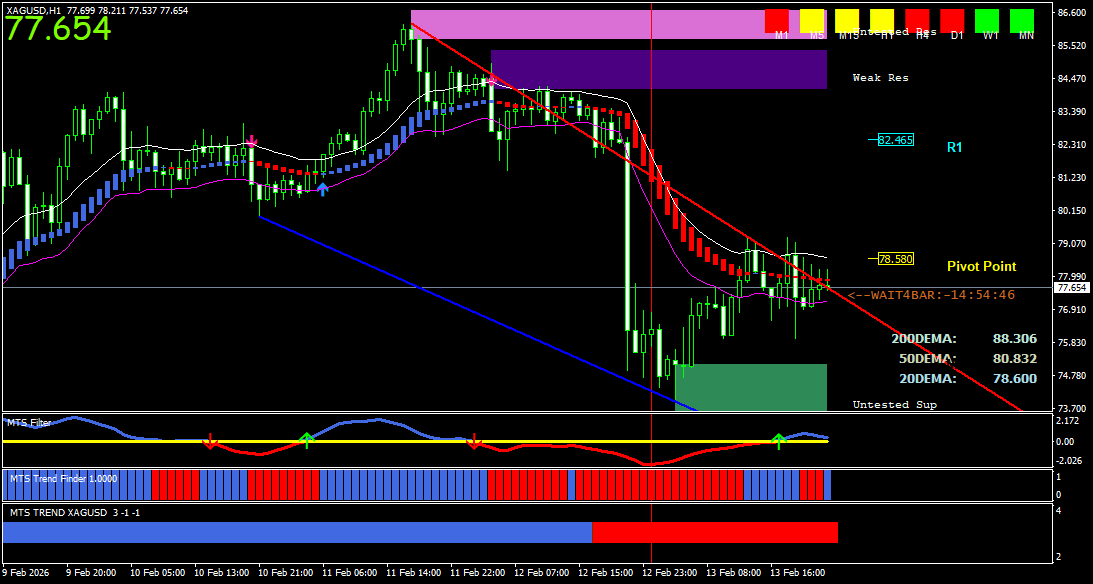Click the pink Untested Res zone
Viewport: 1093px width, 584px height.
(x=580, y=25)
